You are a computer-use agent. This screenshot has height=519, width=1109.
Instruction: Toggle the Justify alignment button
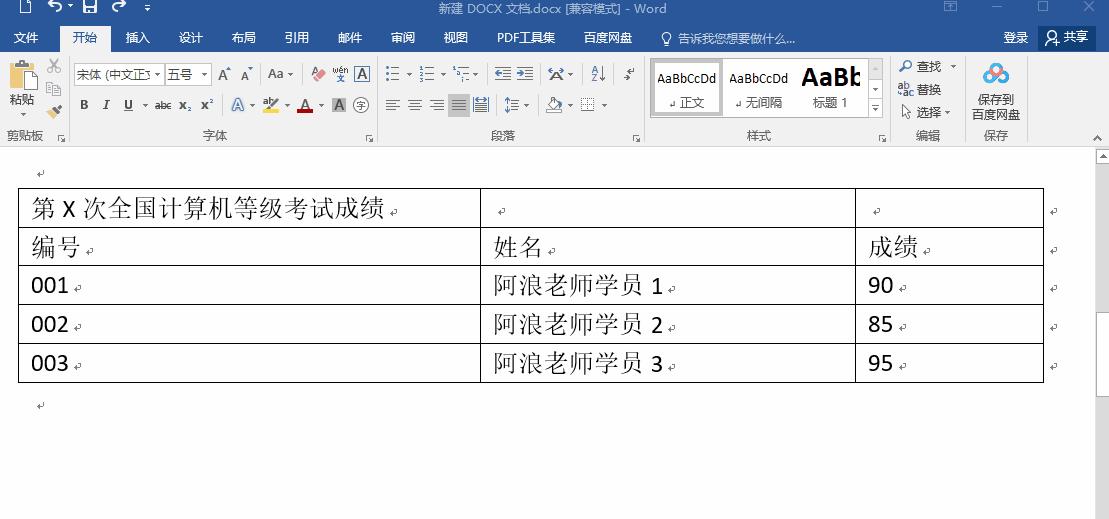click(x=459, y=105)
